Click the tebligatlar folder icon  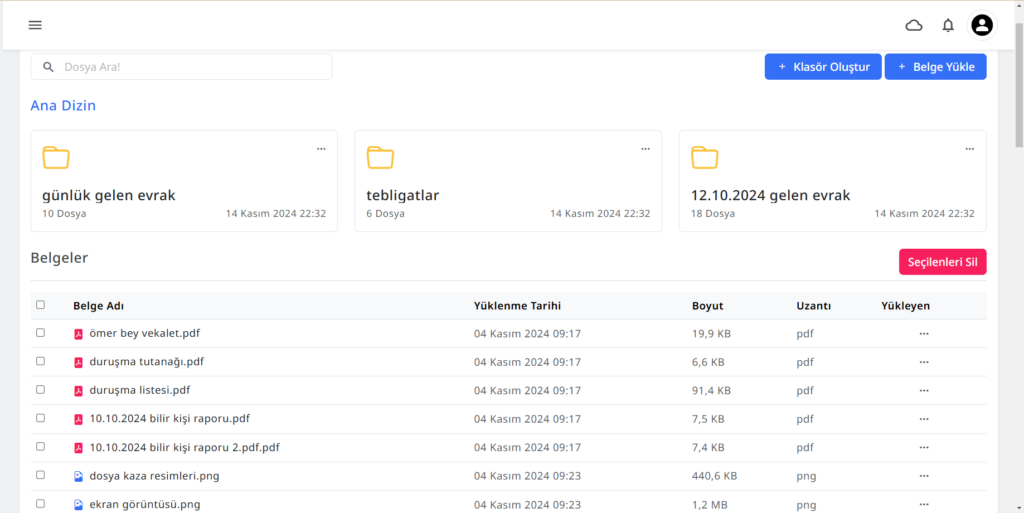pos(380,157)
